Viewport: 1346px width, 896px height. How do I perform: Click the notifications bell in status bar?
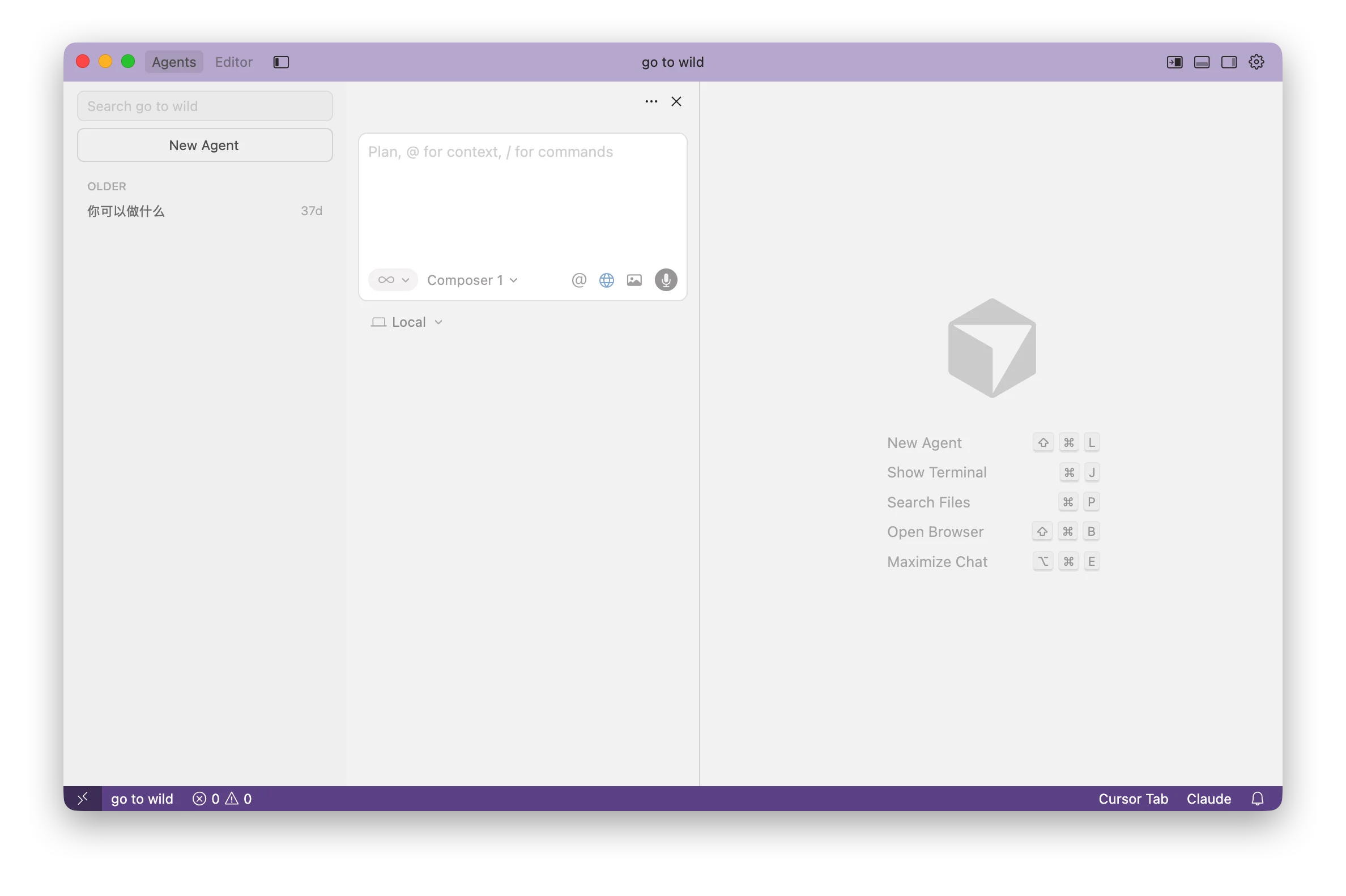tap(1257, 798)
